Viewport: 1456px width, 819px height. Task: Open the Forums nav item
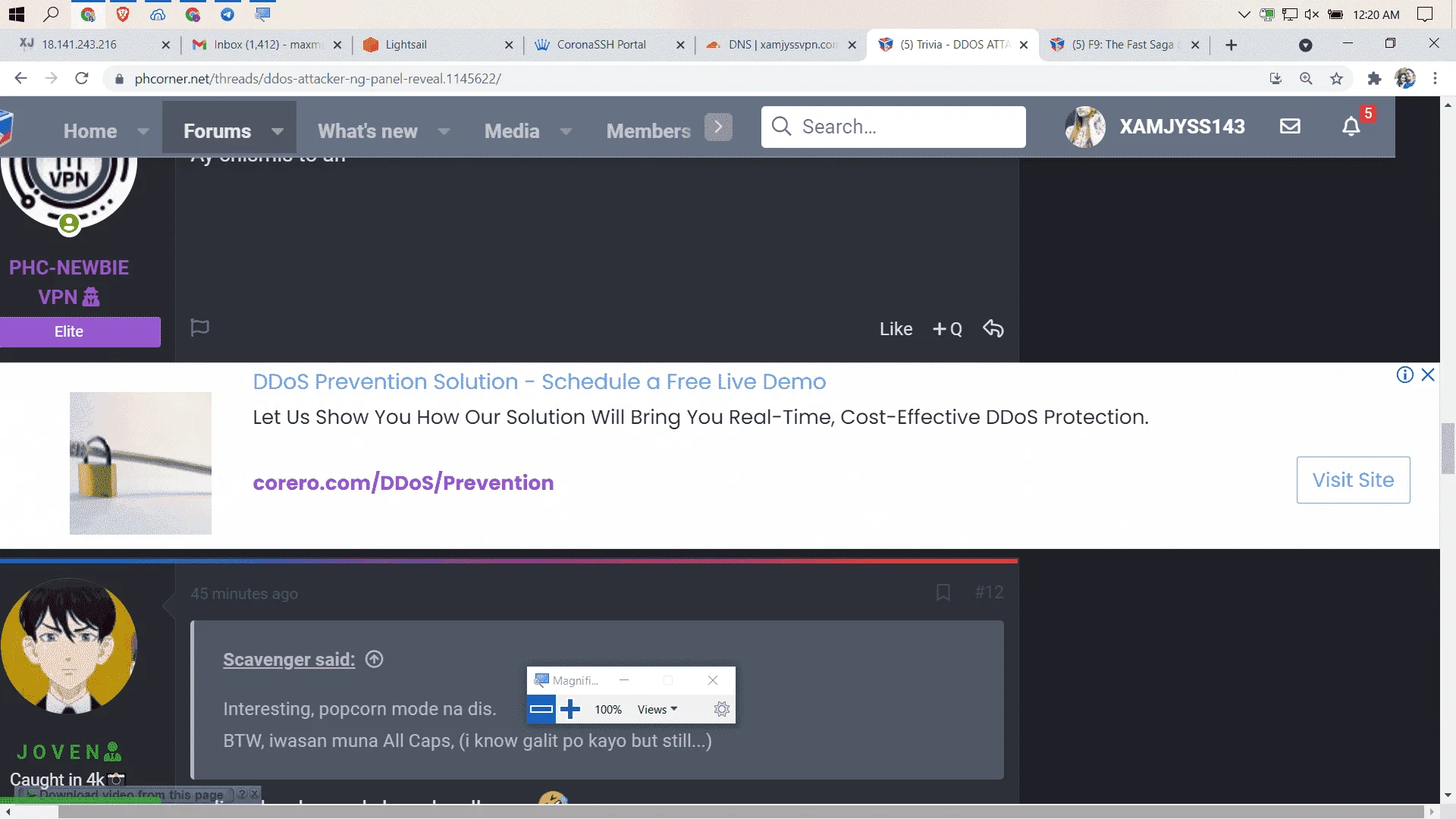(x=217, y=130)
